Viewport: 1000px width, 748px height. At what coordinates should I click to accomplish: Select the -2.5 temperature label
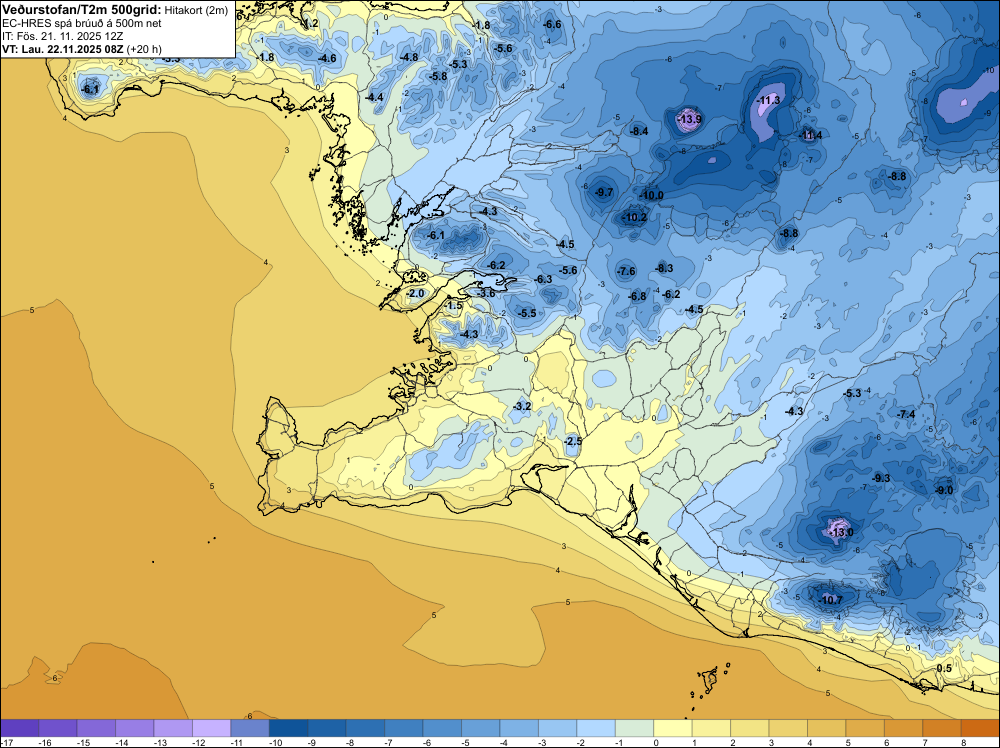pyautogui.click(x=573, y=441)
